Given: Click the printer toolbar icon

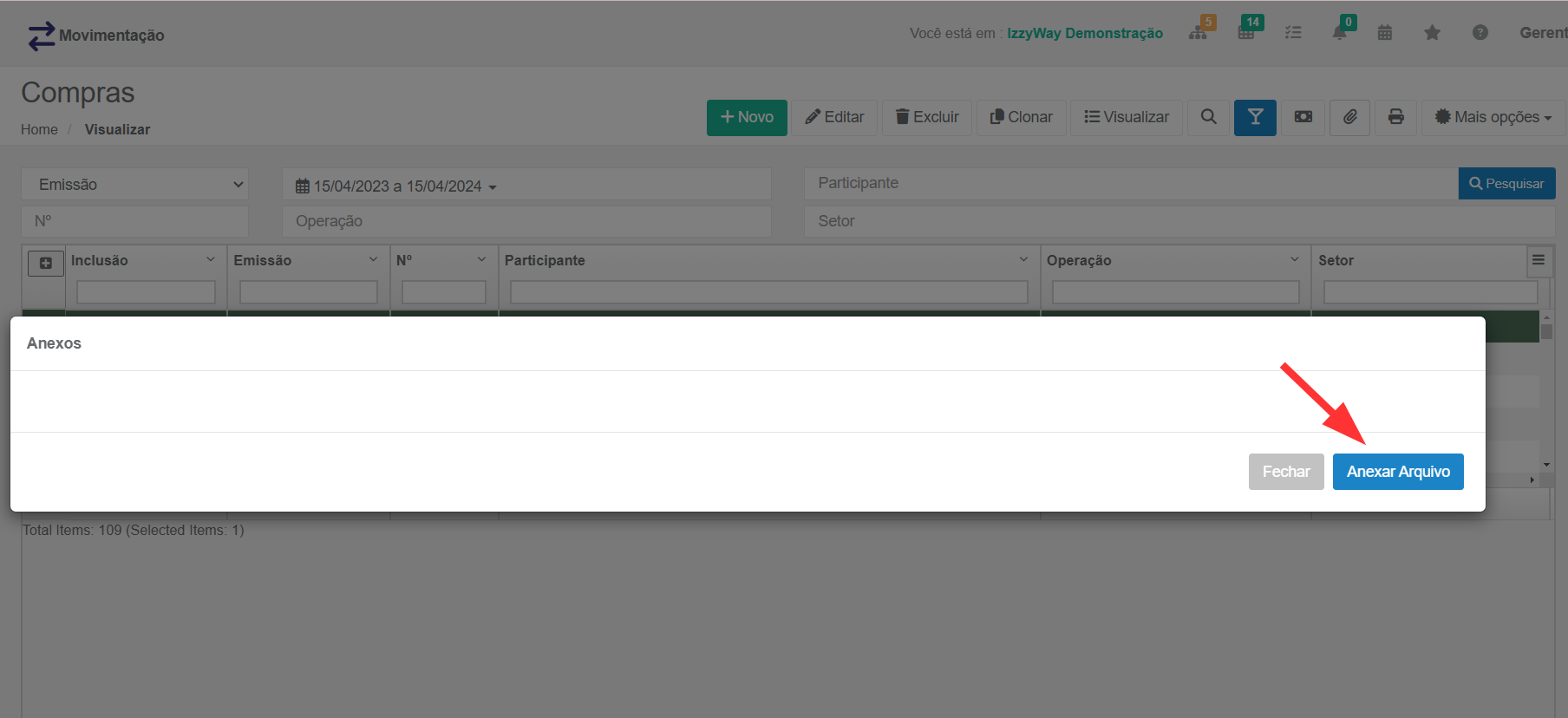Looking at the screenshot, I should coord(1396,117).
